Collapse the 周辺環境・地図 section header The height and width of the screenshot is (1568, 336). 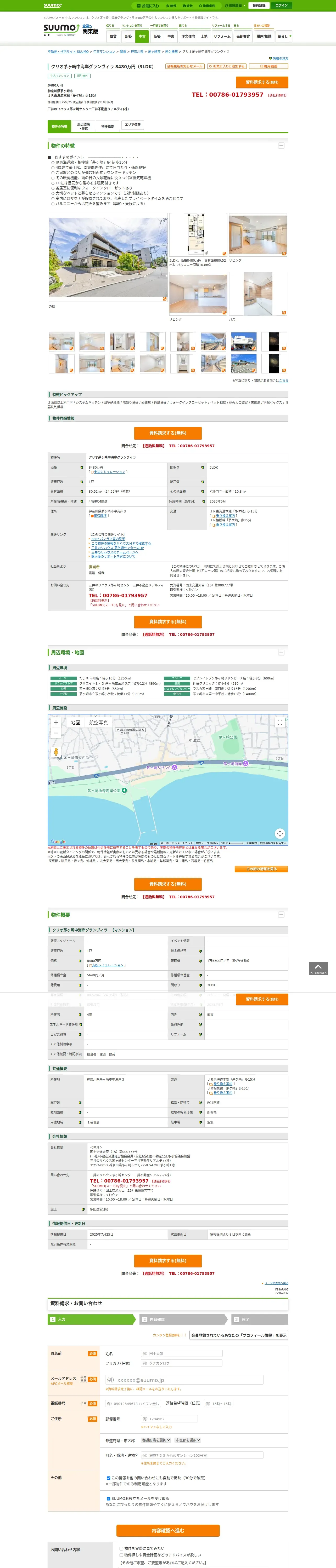click(281, 652)
